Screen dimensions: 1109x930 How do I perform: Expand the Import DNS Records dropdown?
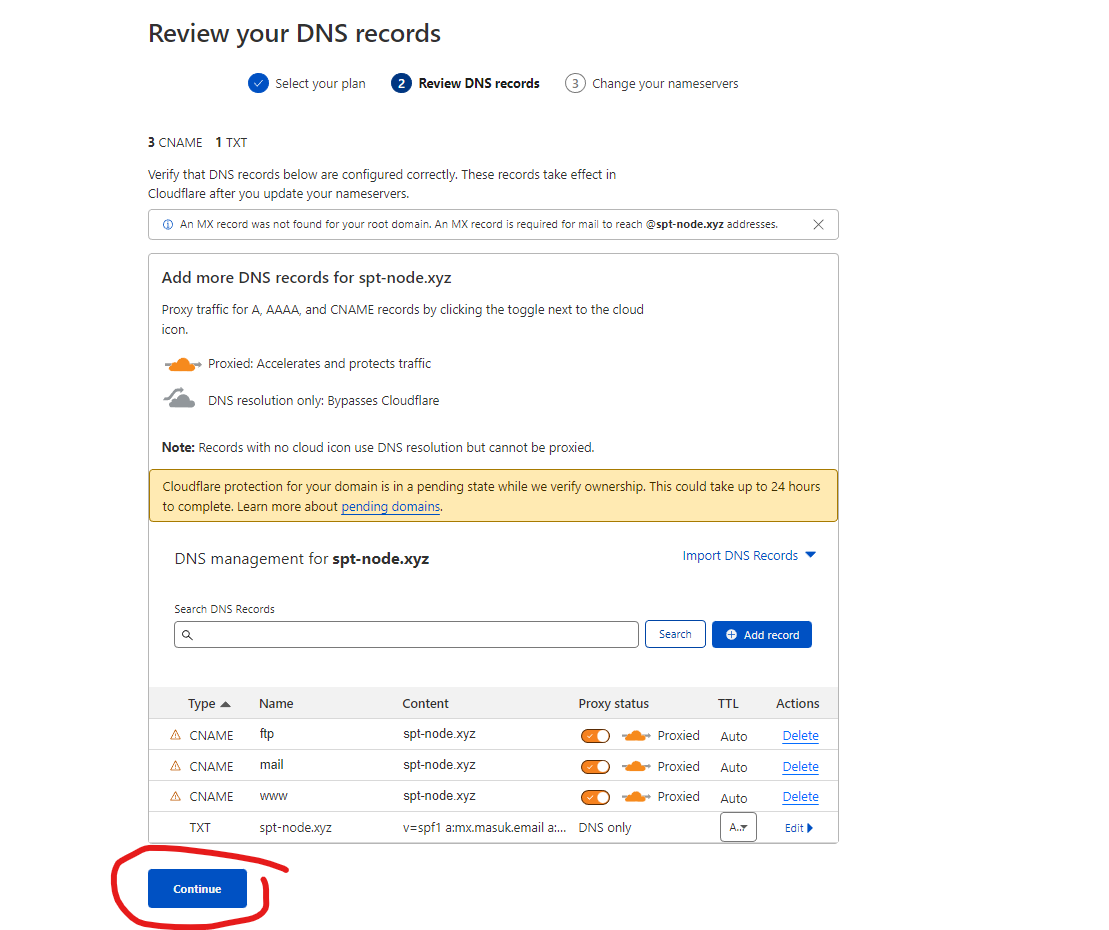click(749, 555)
